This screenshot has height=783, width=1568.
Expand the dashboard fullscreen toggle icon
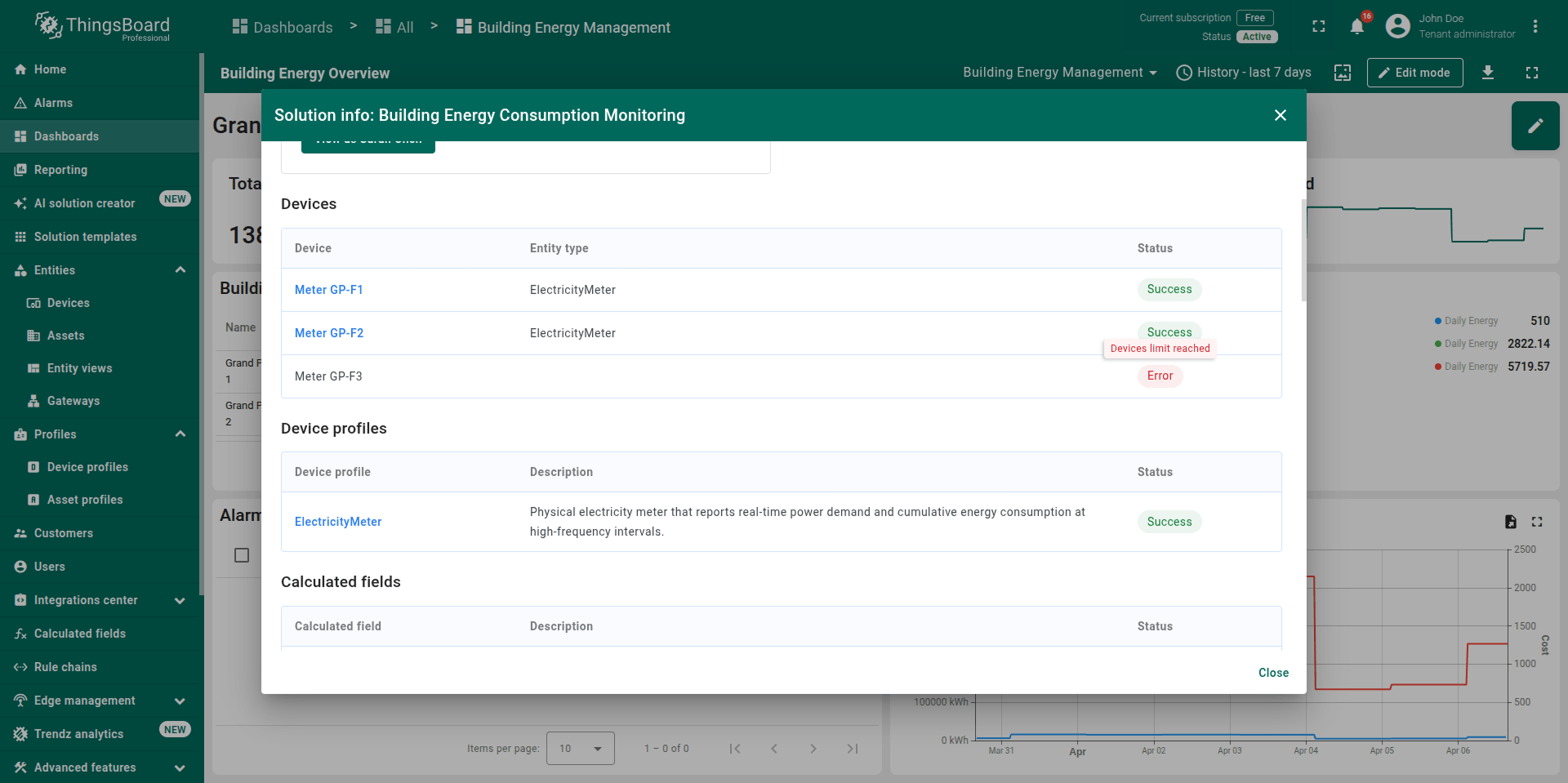[1531, 73]
